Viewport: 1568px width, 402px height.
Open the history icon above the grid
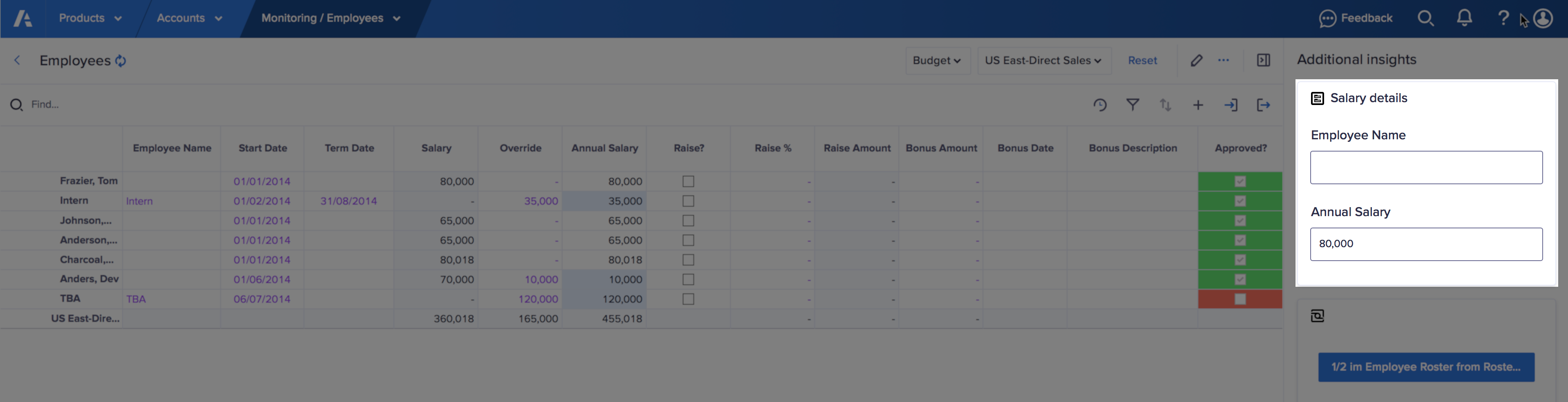tap(1101, 105)
